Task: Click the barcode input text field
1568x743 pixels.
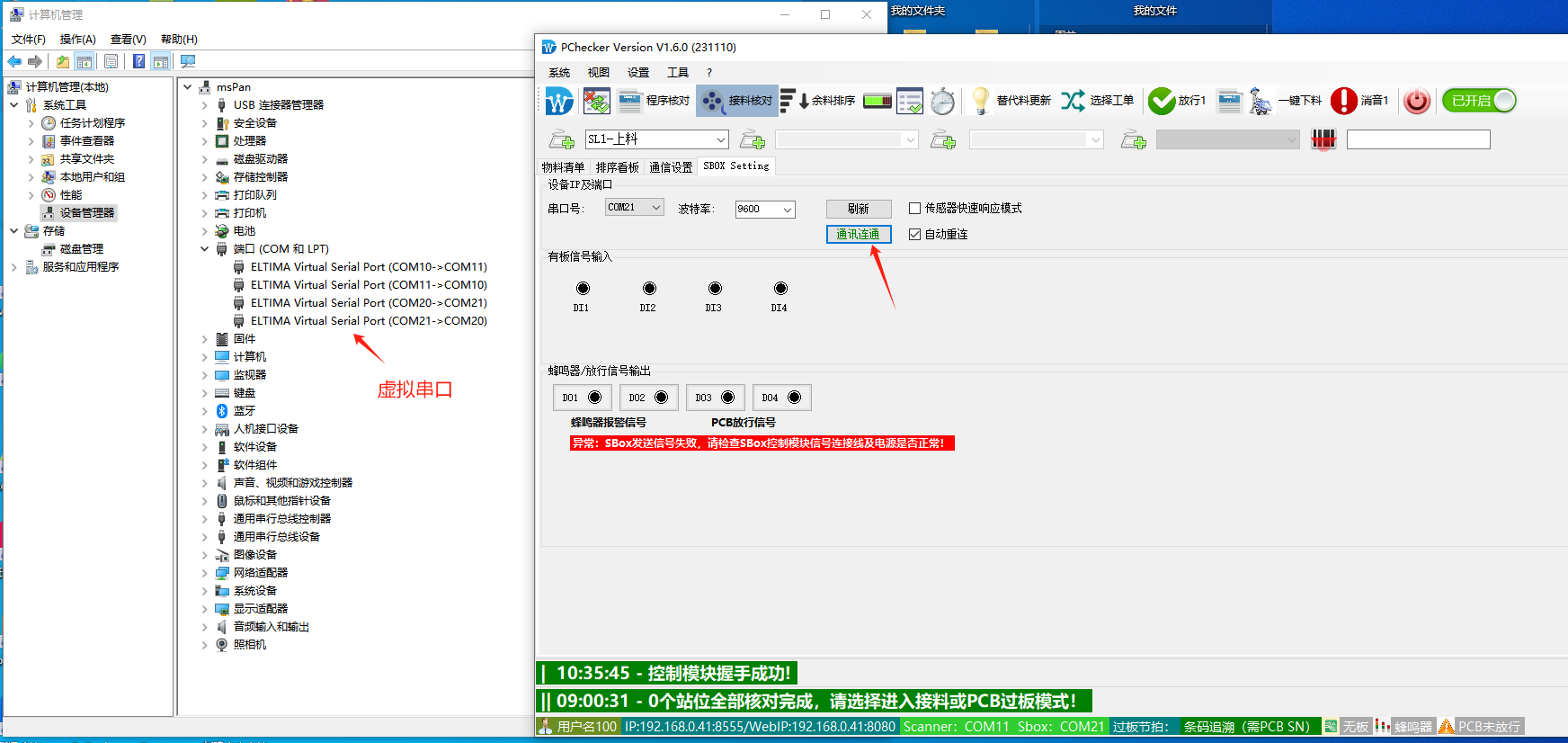Action: [x=1418, y=139]
